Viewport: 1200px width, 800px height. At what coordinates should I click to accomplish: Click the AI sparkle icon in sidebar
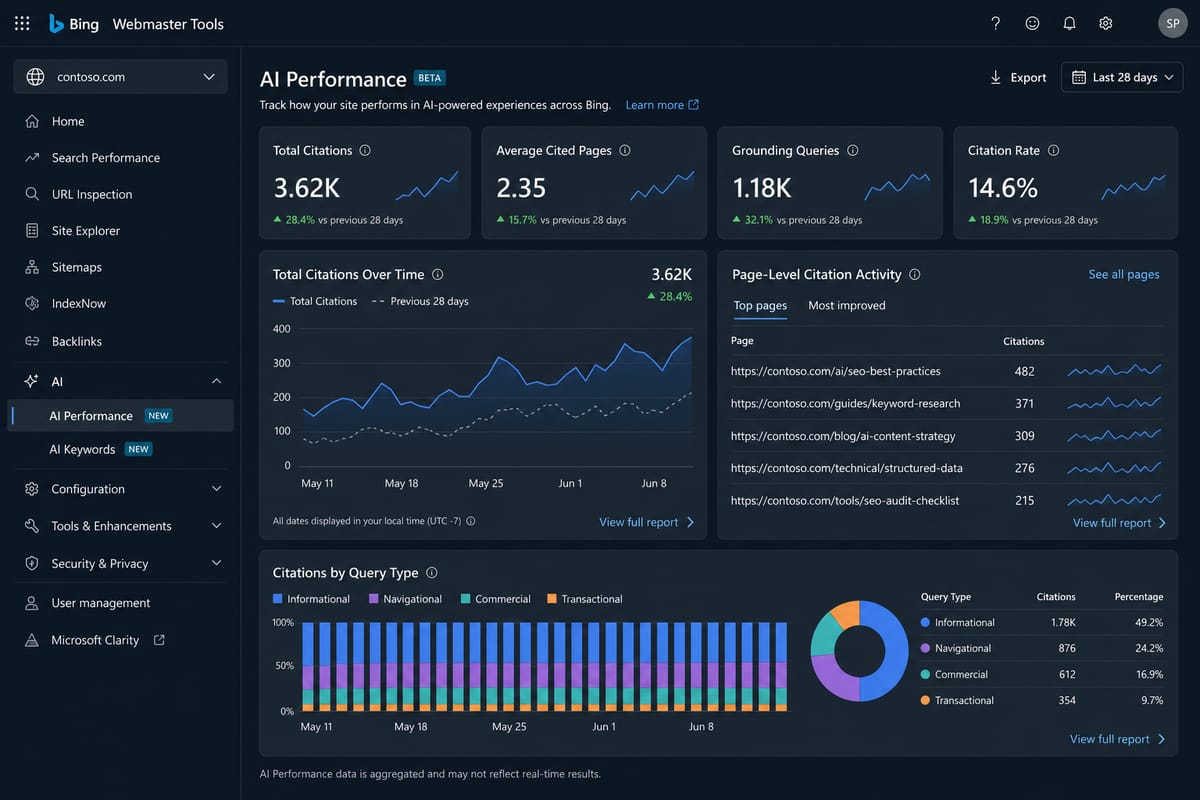point(31,381)
